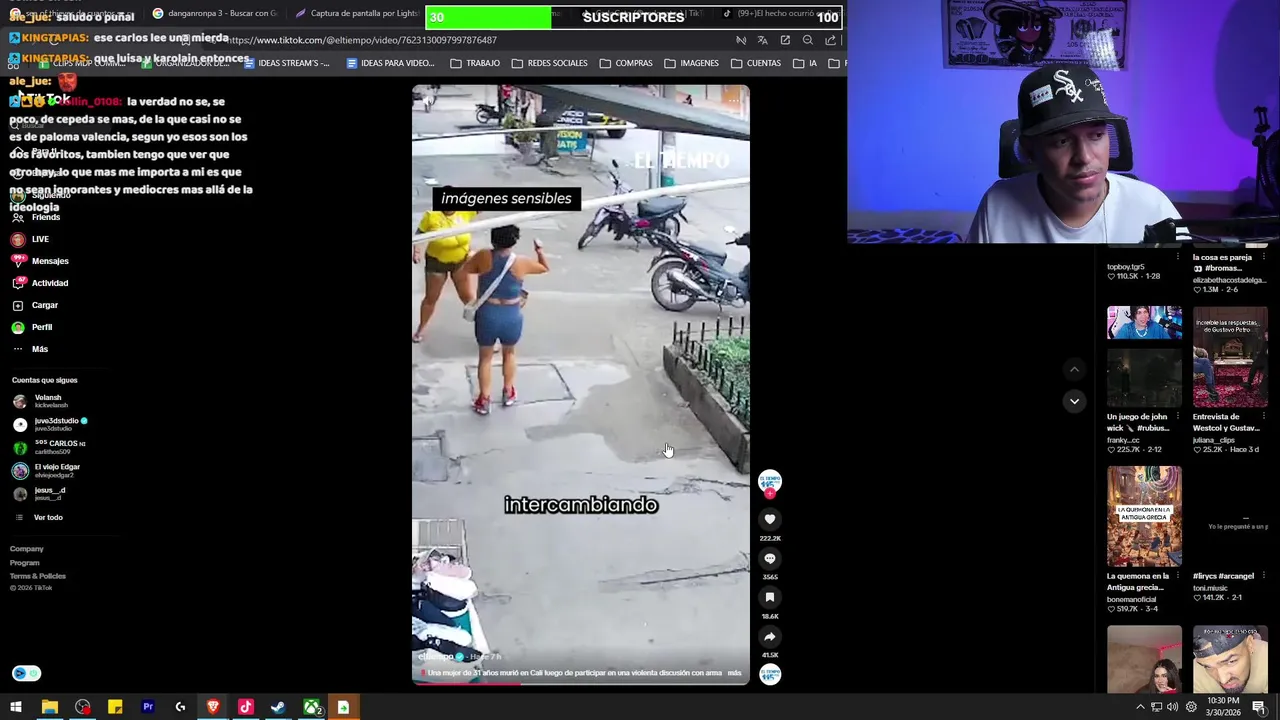Open File Explorer from taskbar
This screenshot has height=720, width=1280.
click(x=49, y=707)
